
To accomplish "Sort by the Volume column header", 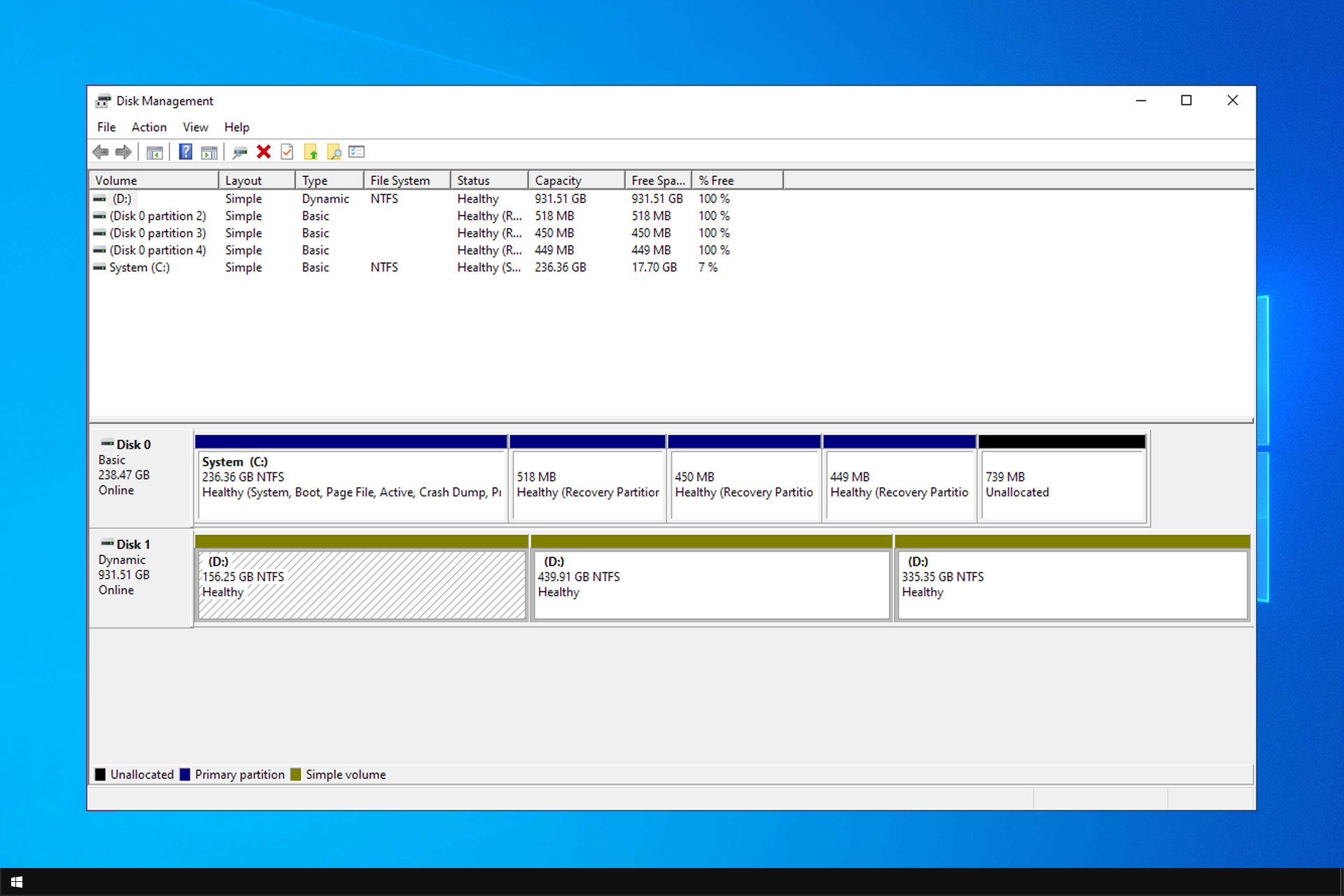I will (153, 181).
